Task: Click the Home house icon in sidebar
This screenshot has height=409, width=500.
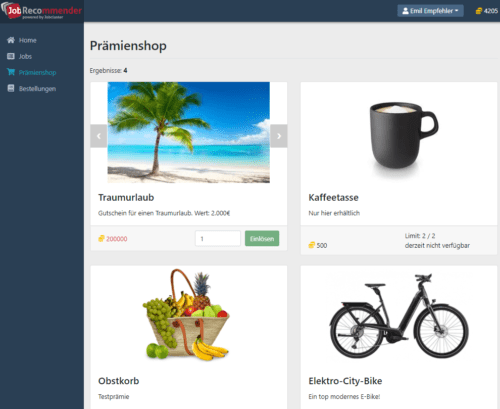Action: 11,40
